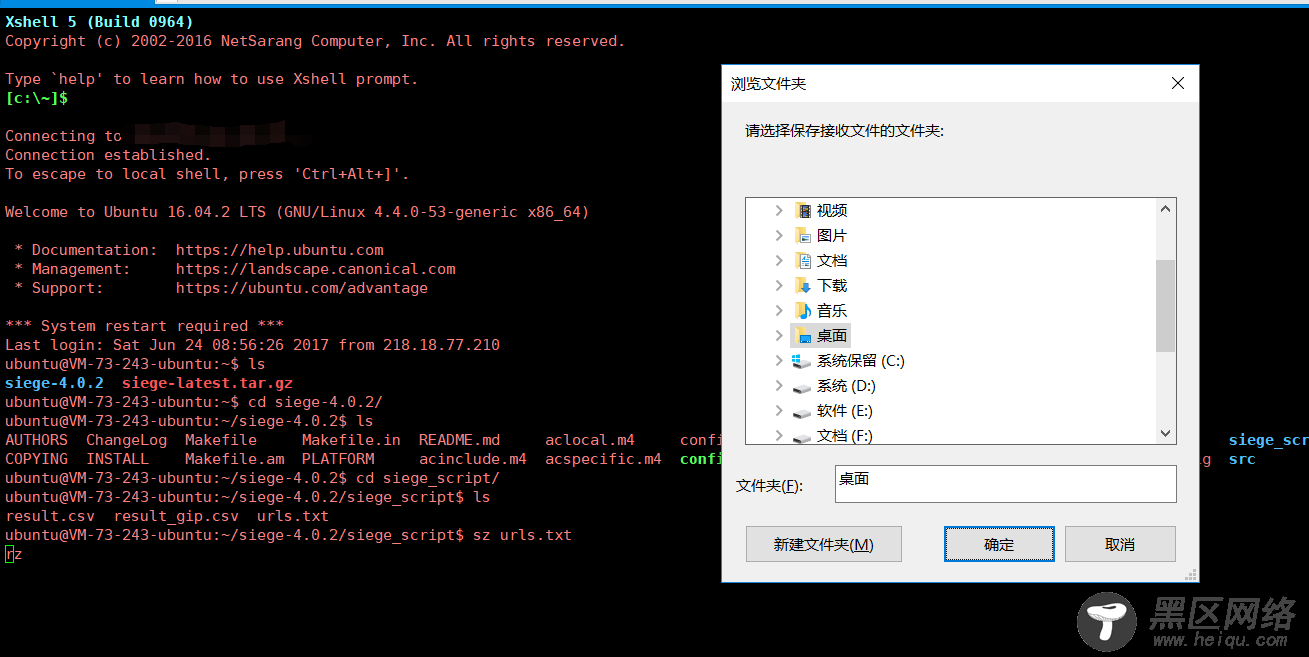The height and width of the screenshot is (657, 1309).
Task: Click result.csv in terminal listing
Action: [50, 516]
